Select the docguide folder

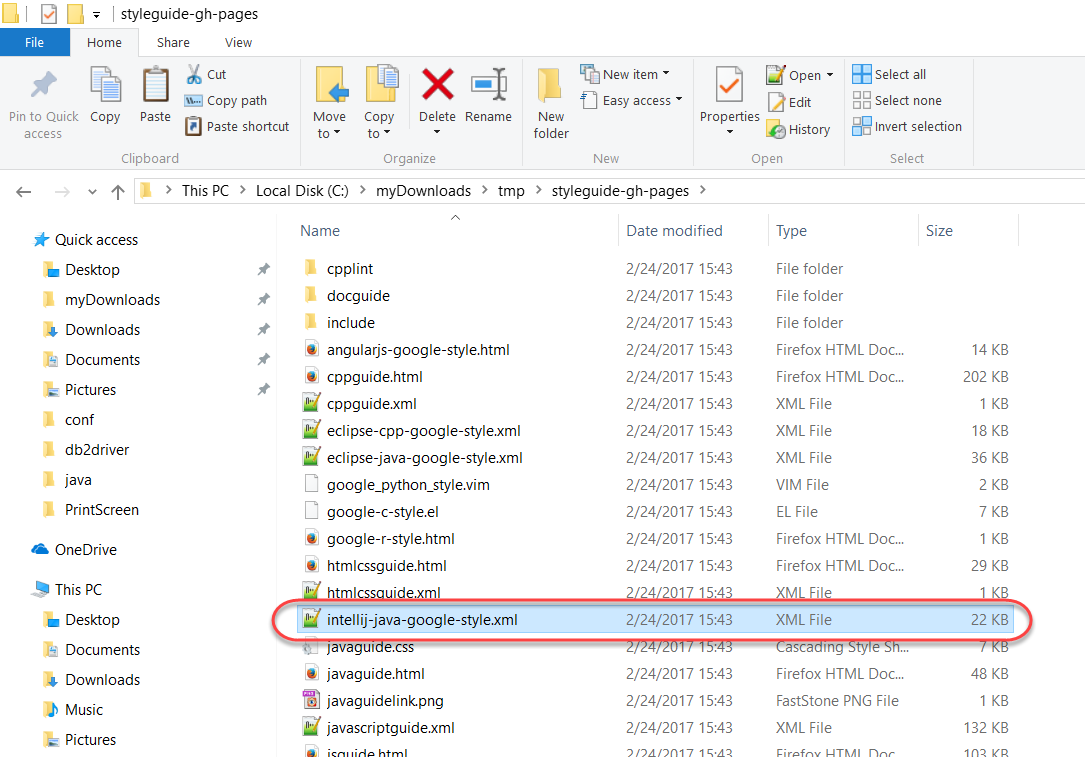click(x=358, y=295)
